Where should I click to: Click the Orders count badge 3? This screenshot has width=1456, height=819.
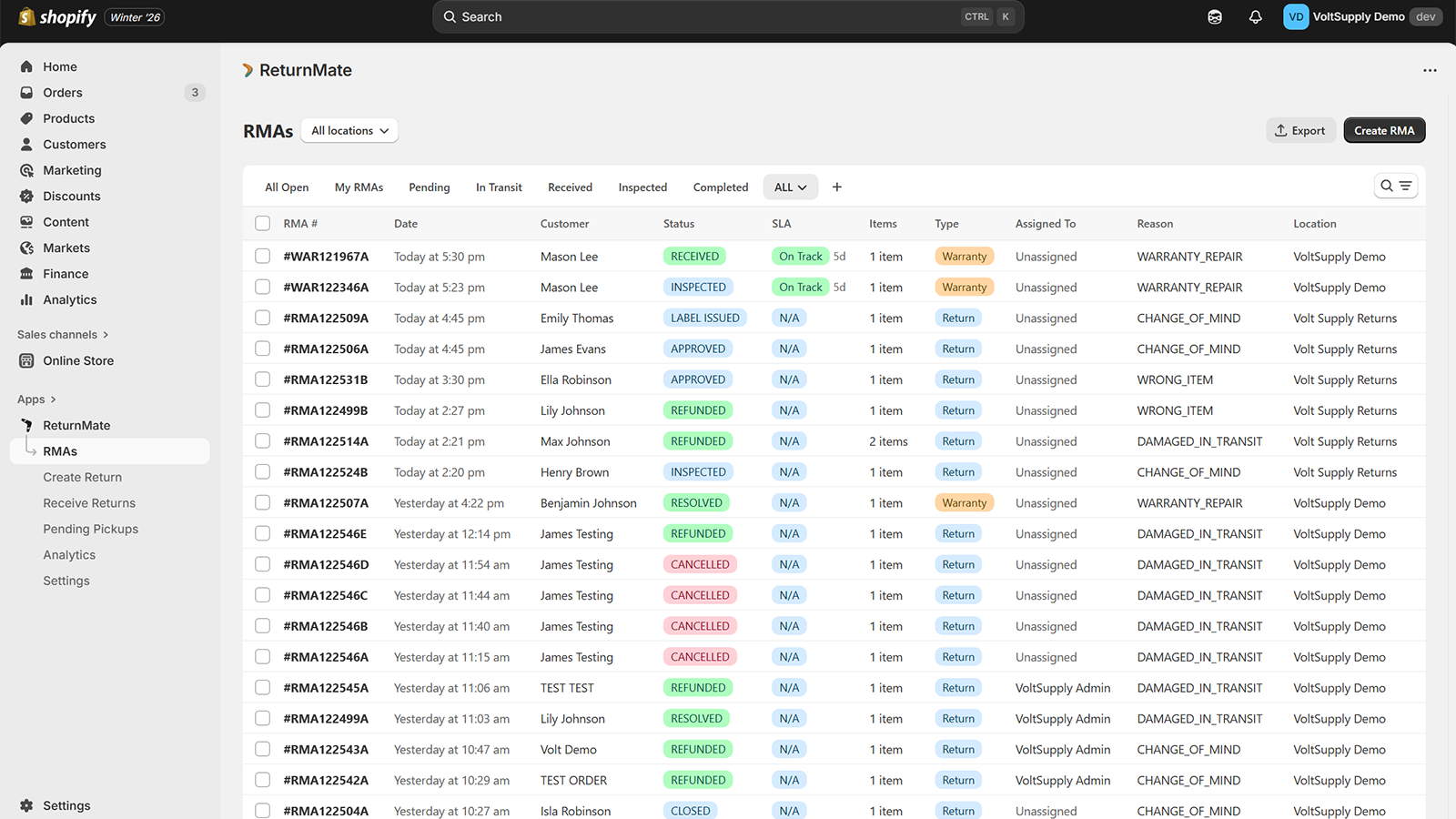coord(195,93)
